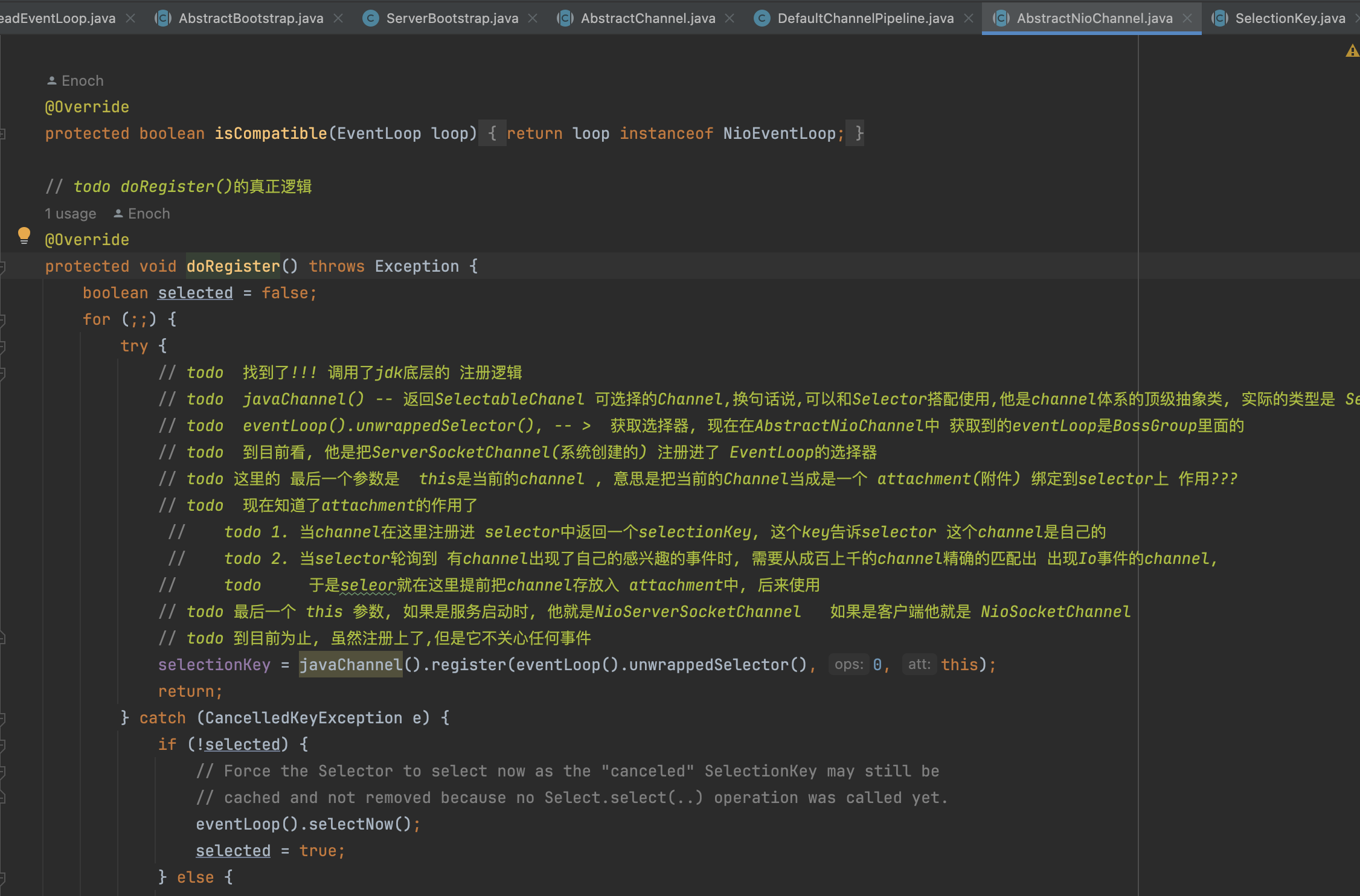
Task: Switch to the SelectionKey.java tab
Action: (x=1290, y=18)
